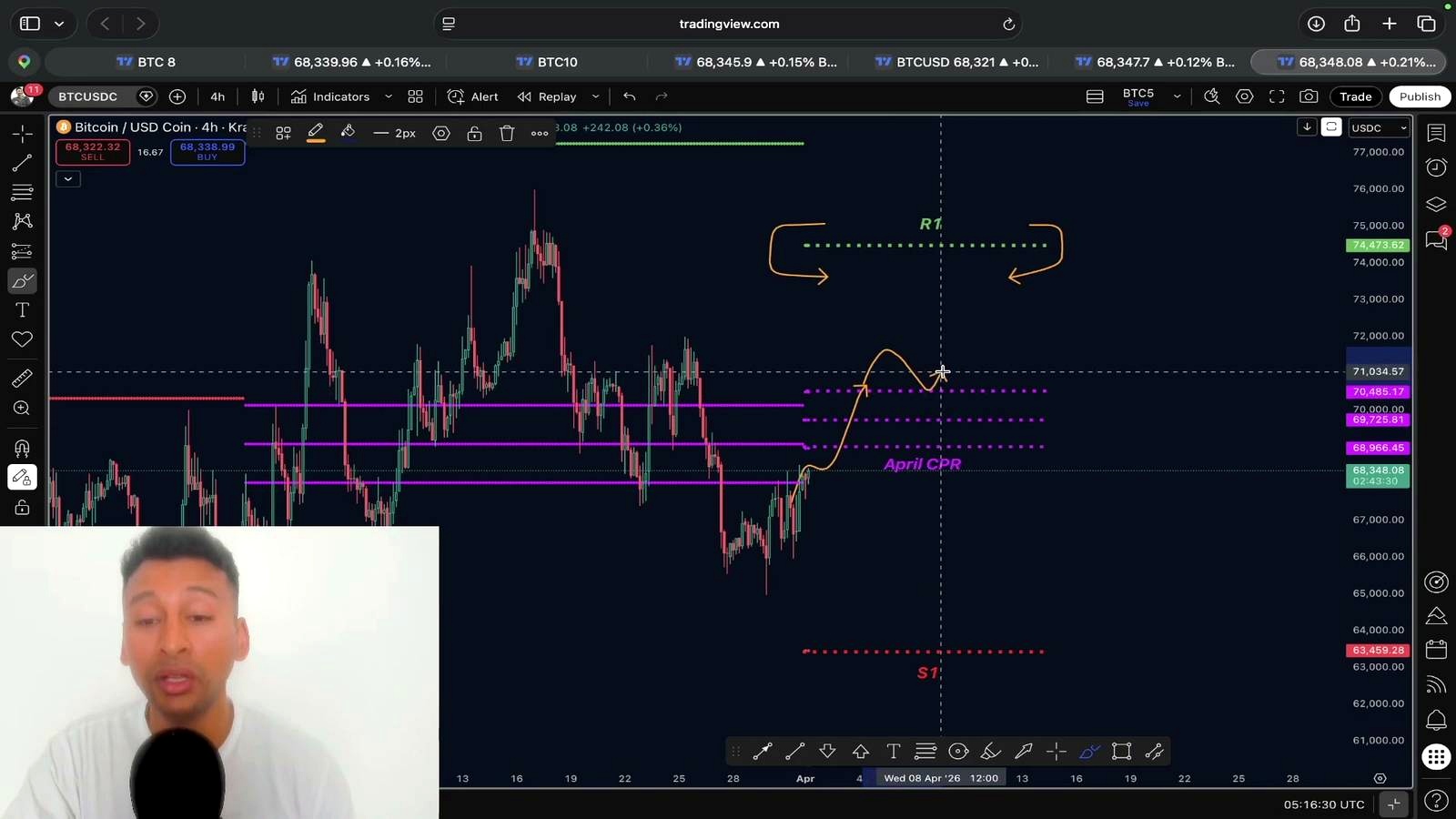1456x819 pixels.
Task: Open drawing settings hexagon in floating toolbar
Action: pos(441,134)
